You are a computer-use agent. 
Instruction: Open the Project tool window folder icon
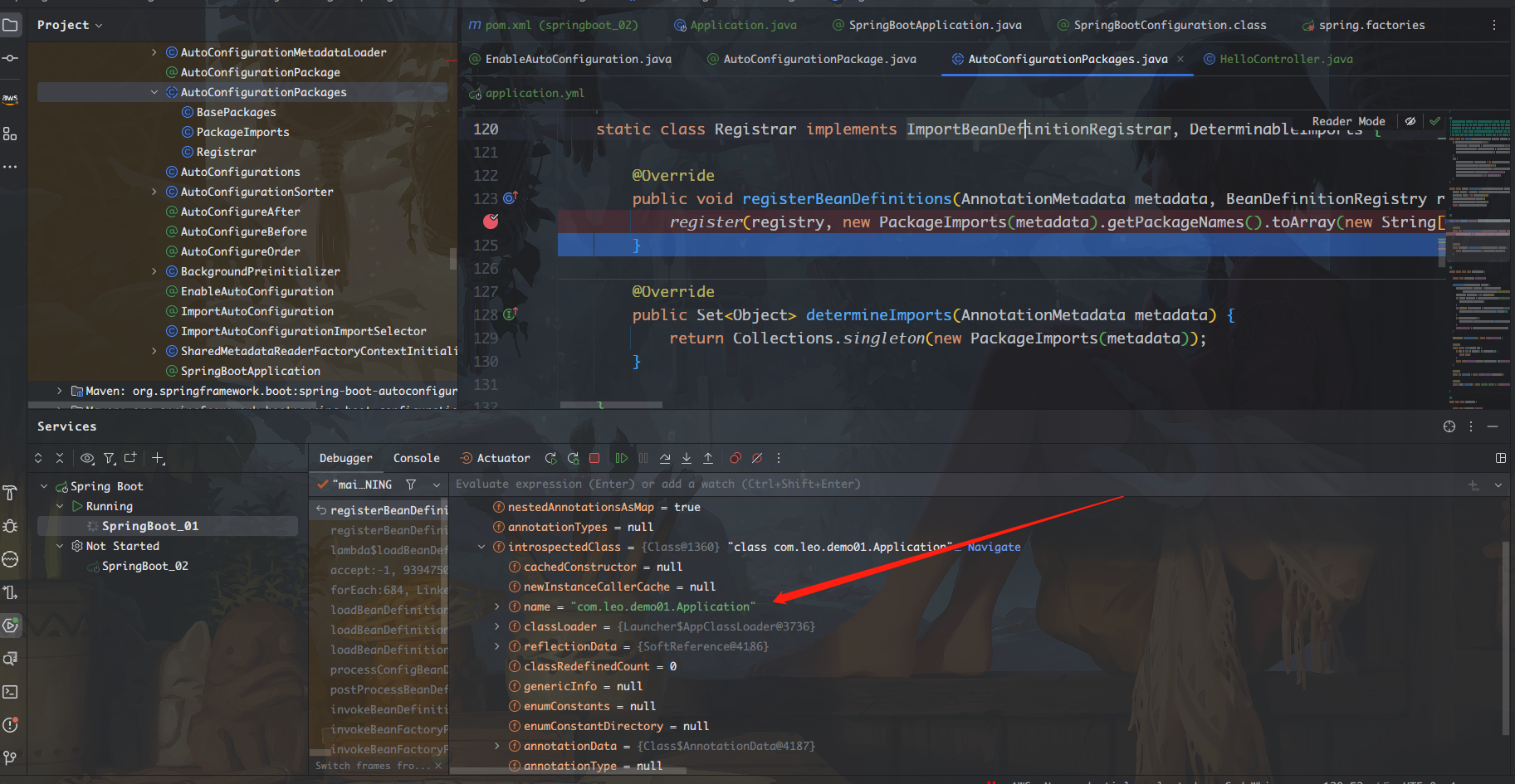pyautogui.click(x=10, y=25)
